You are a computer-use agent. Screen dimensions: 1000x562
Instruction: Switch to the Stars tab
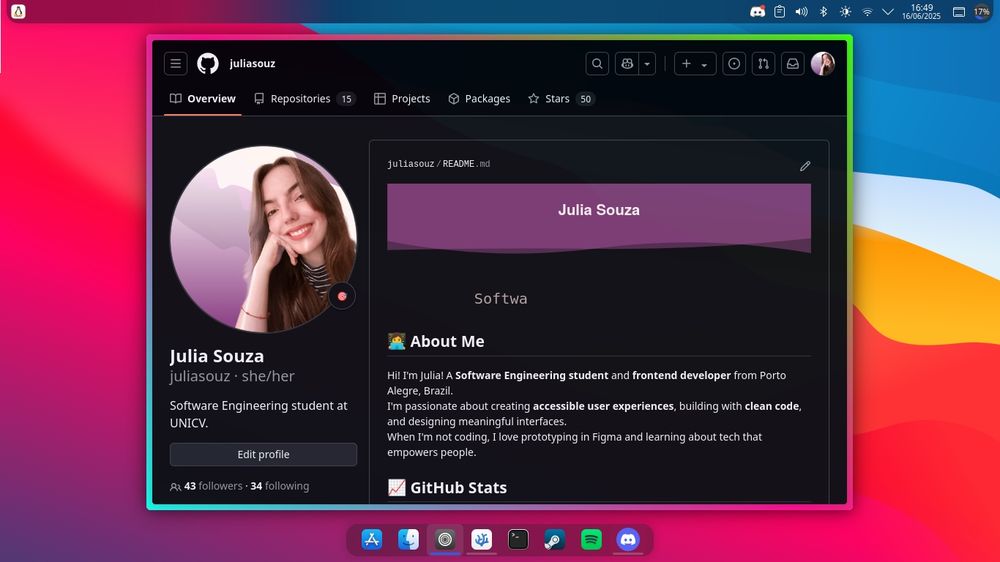coord(561,99)
